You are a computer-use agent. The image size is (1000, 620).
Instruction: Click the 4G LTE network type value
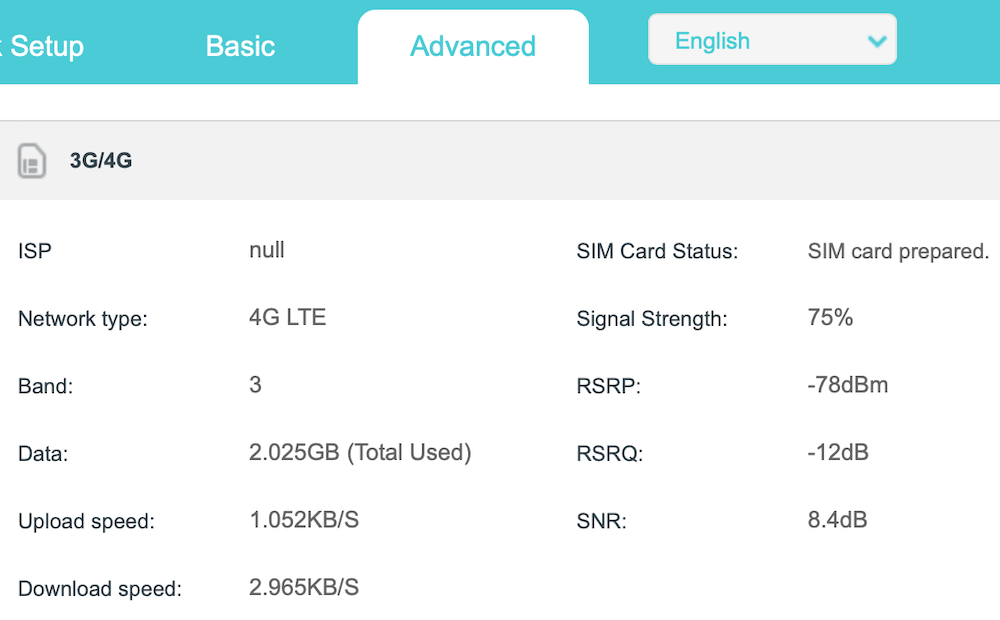(x=288, y=317)
